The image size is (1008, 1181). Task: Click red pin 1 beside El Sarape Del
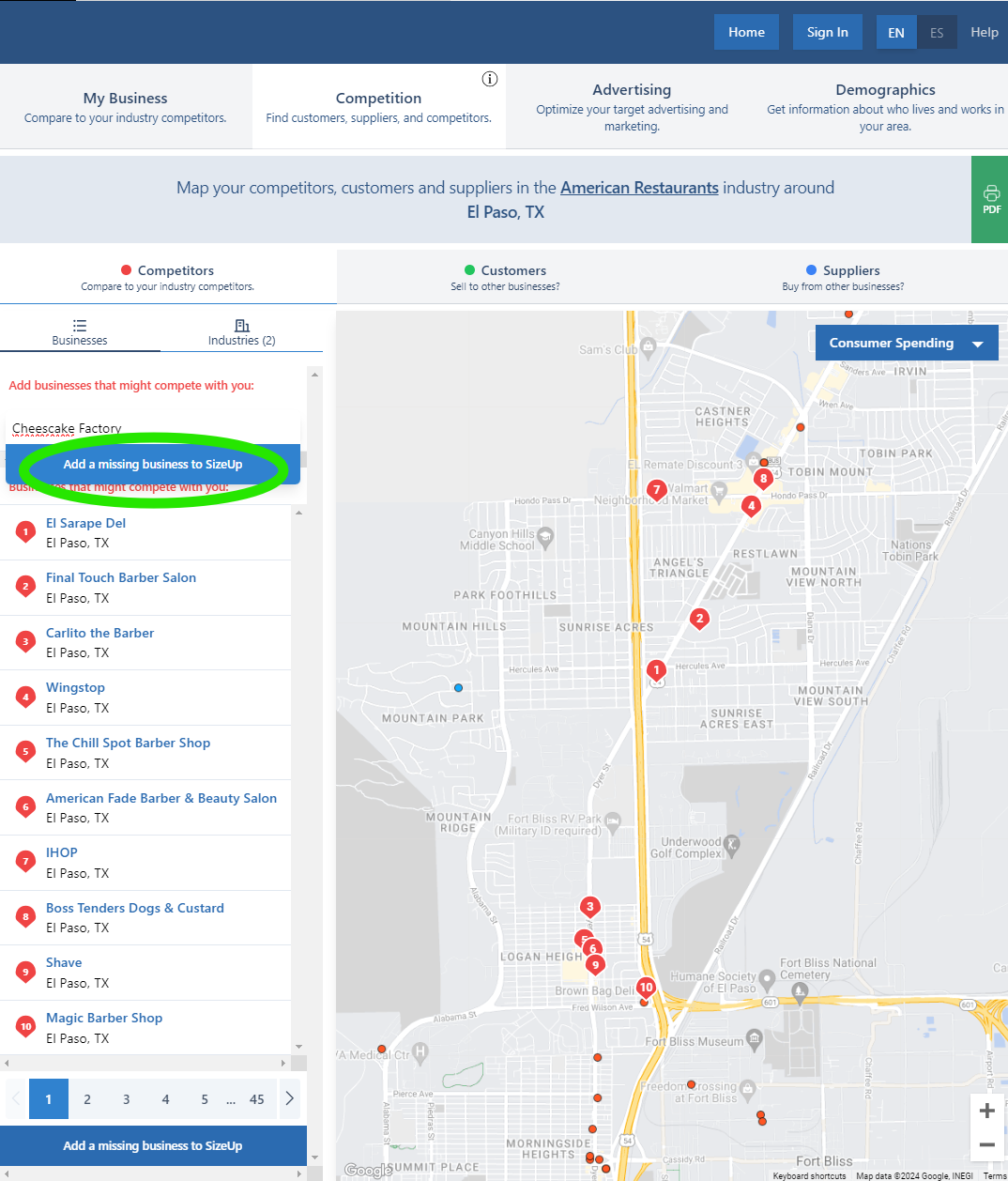pos(26,532)
